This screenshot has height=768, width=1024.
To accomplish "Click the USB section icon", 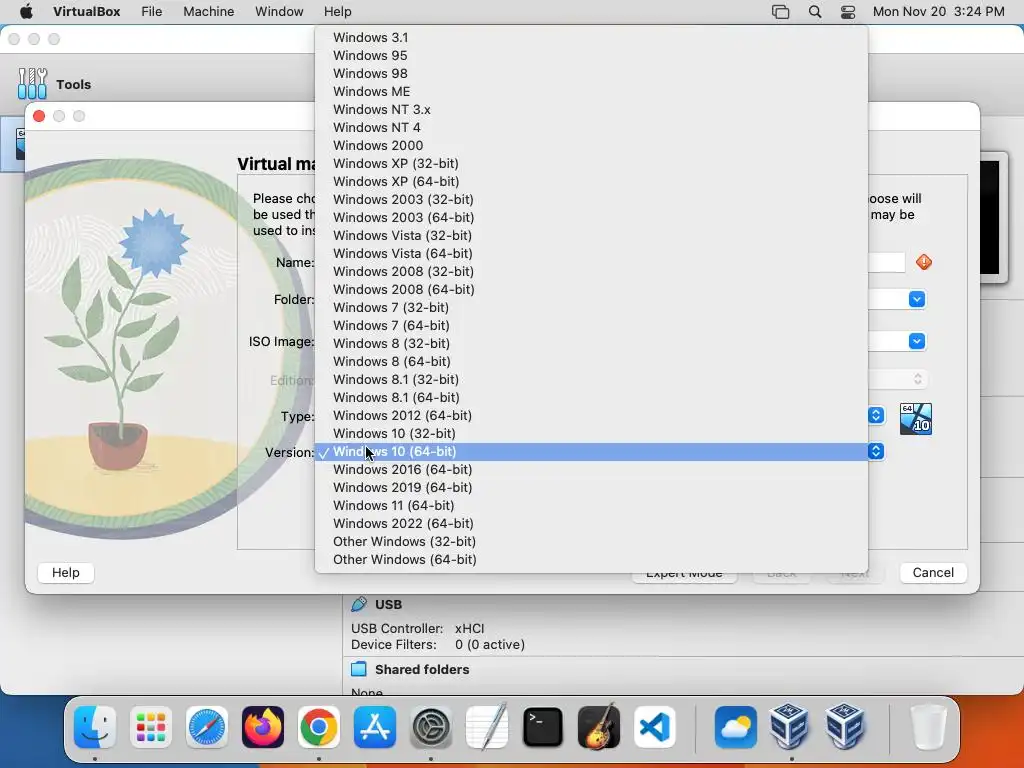I will [359, 604].
